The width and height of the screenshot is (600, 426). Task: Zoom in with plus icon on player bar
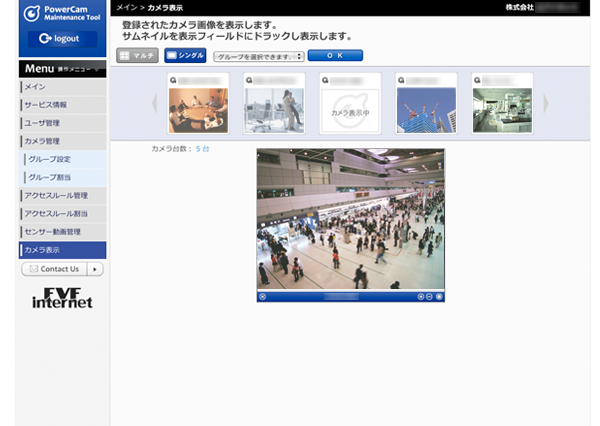point(421,297)
